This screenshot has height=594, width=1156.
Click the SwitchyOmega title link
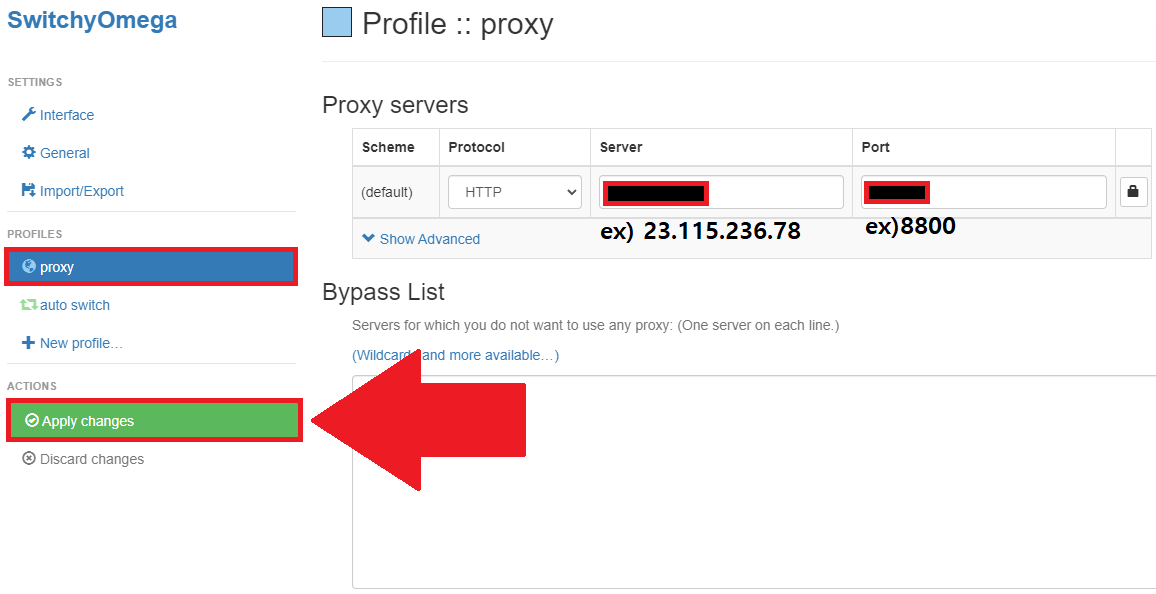[92, 20]
